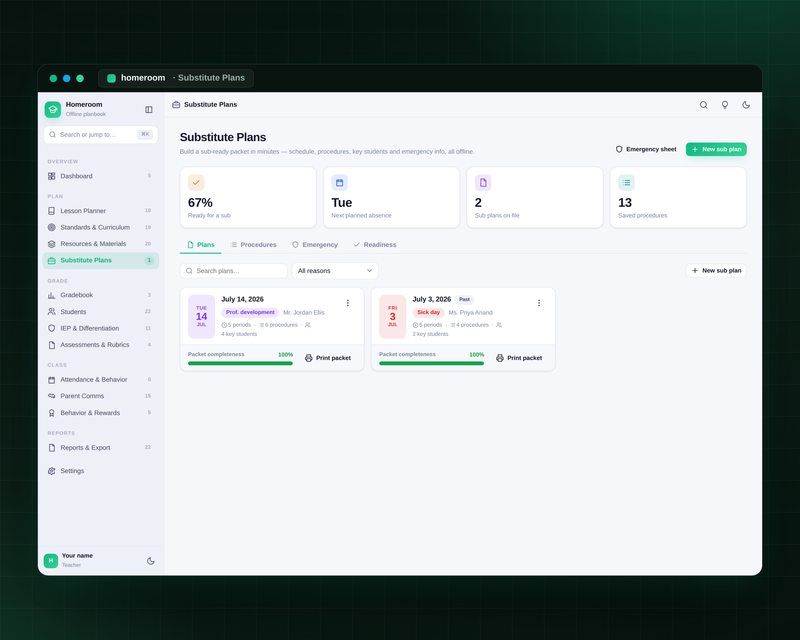
Task: Toggle theme via moon icon beside Your name
Action: 151,560
